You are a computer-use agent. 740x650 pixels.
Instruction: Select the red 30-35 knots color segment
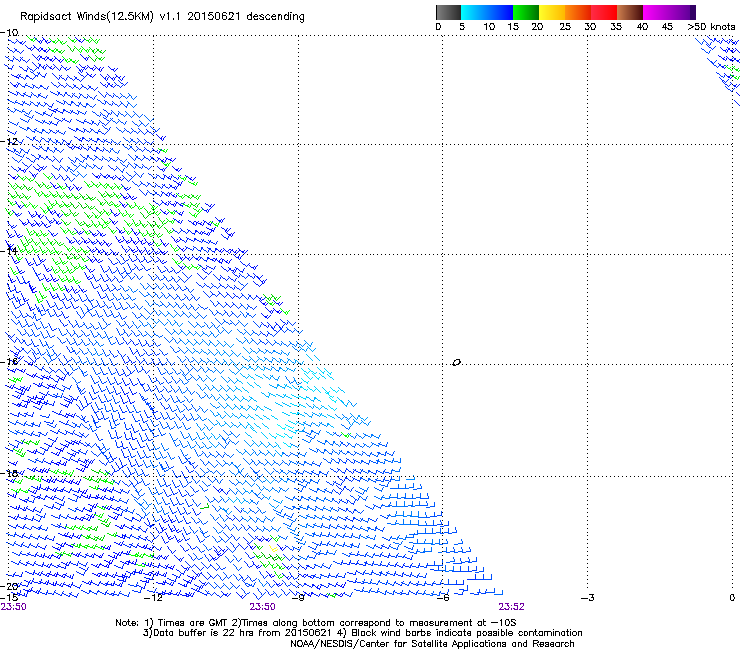click(x=604, y=12)
